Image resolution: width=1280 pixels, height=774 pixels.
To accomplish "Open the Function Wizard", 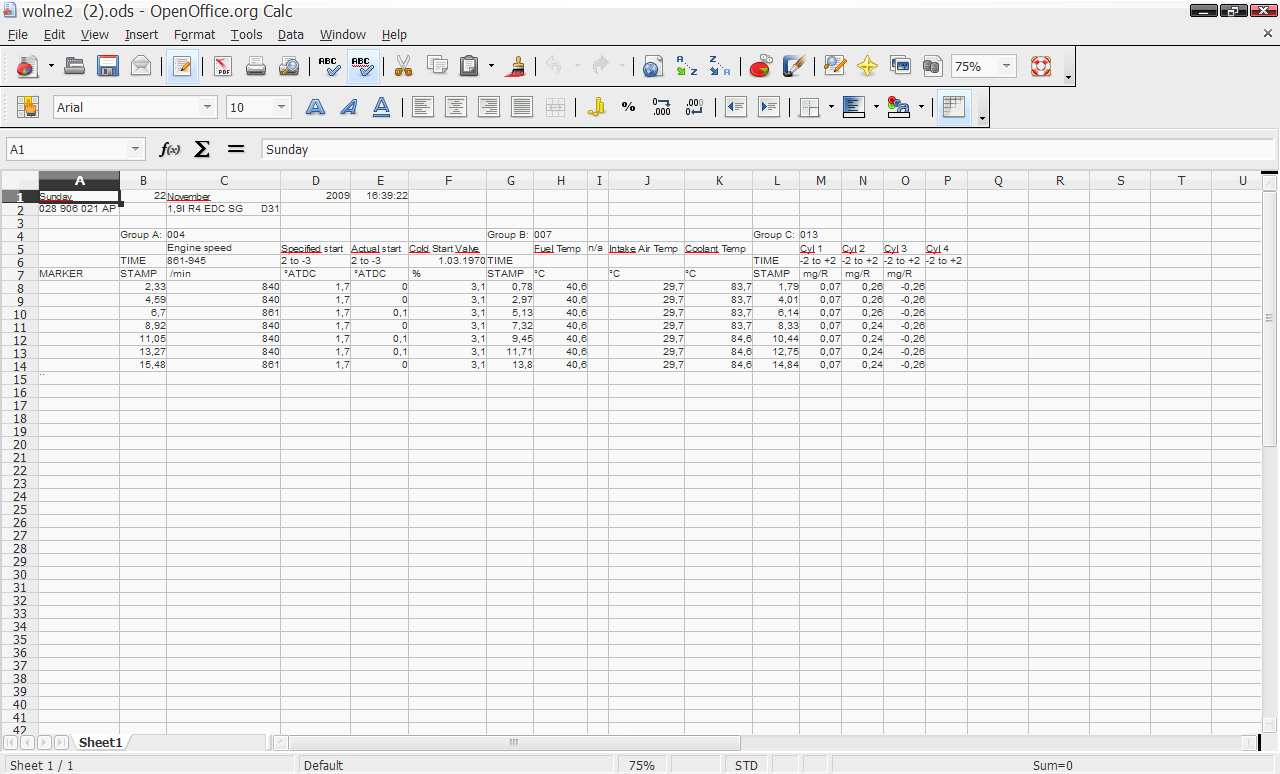I will (x=170, y=149).
